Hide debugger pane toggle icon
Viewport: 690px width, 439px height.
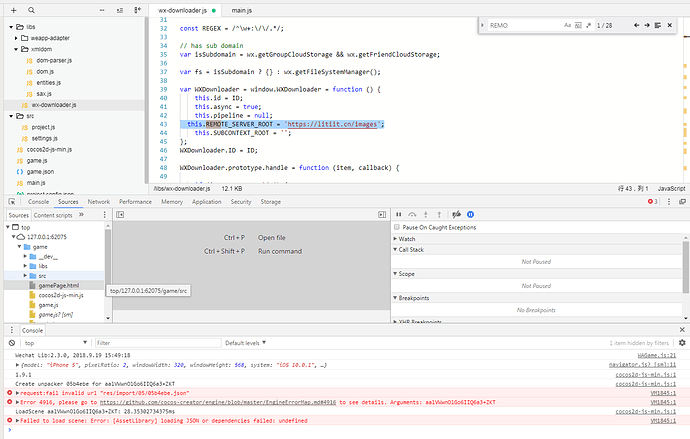pyautogui.click(x=382, y=215)
